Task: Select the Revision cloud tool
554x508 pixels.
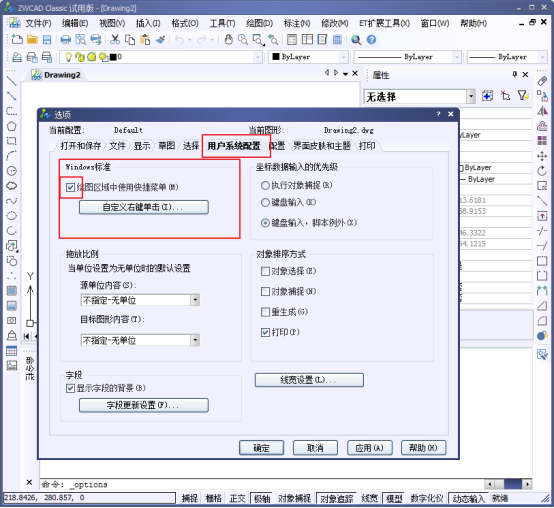Action: [x=12, y=186]
